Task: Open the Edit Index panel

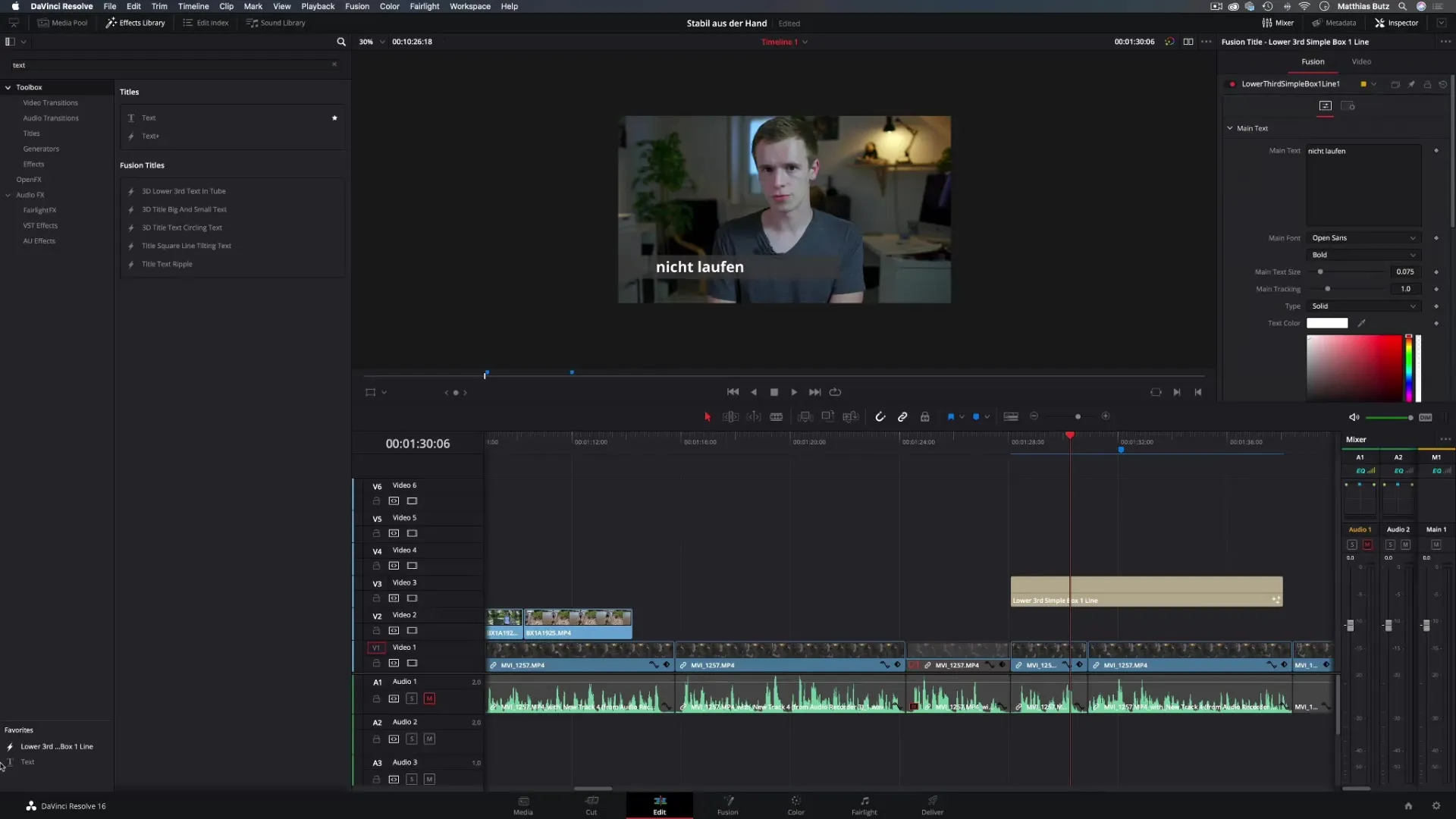Action: (x=206, y=23)
